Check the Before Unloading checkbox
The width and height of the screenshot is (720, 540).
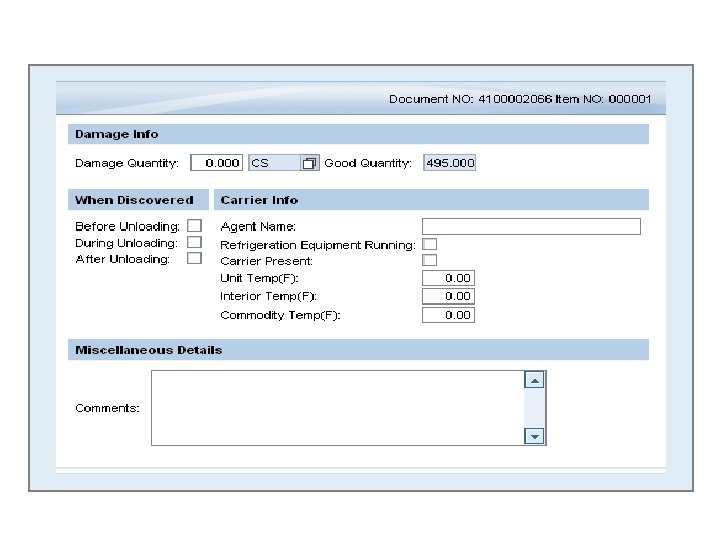pos(194,225)
